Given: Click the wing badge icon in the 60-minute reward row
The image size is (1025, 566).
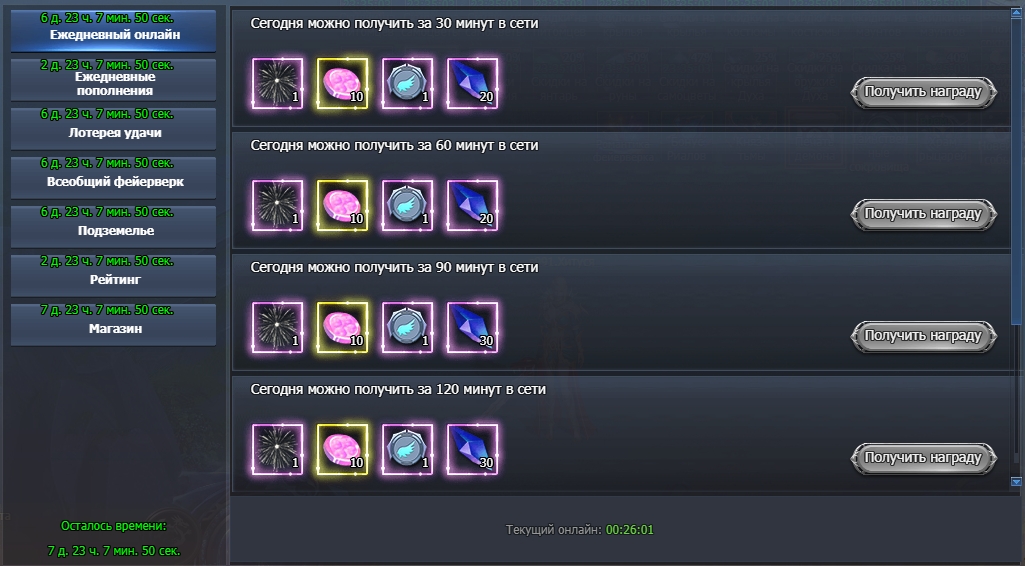Looking at the screenshot, I should click(x=407, y=206).
